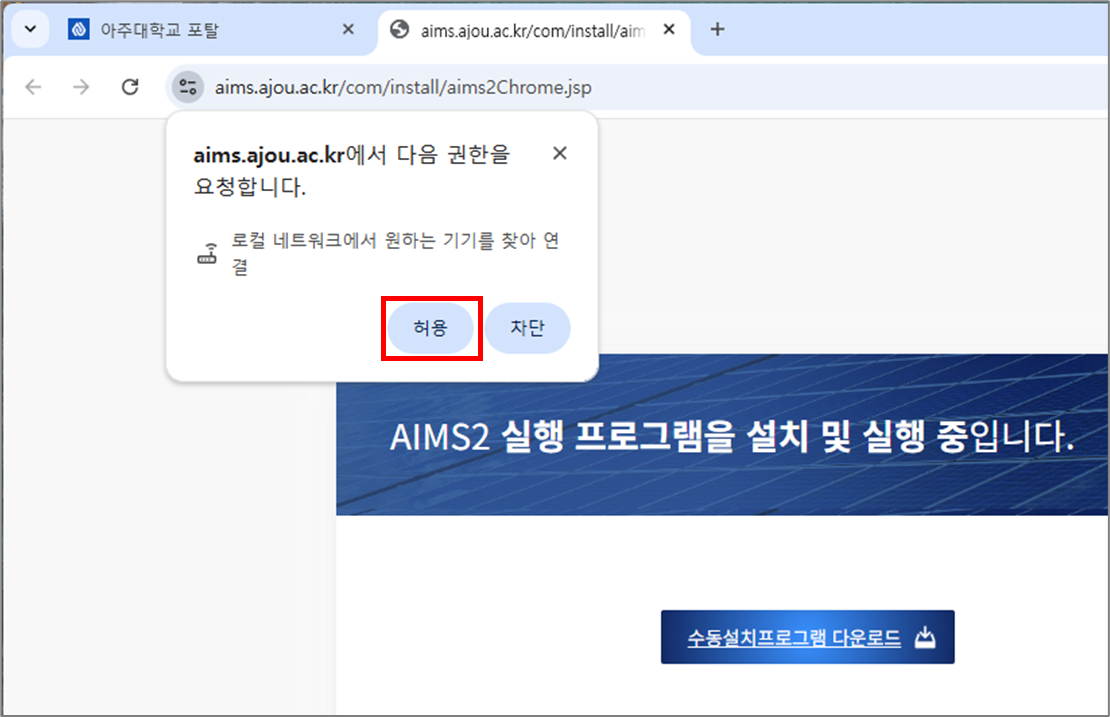Viewport: 1110px width, 717px height.
Task: Click the 수동설치프로그램 다운로드 link
Action: pos(794,637)
